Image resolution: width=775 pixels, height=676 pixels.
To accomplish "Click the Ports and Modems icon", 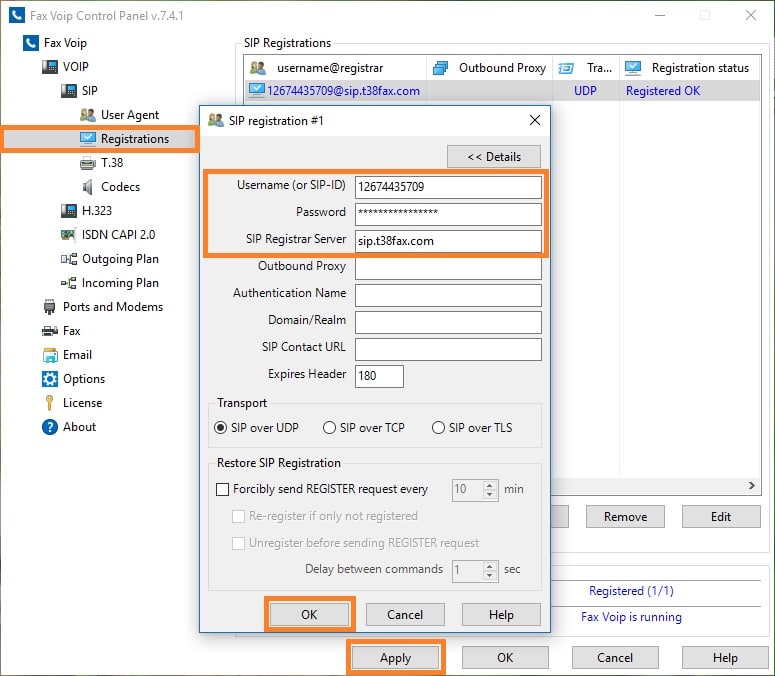I will coord(49,307).
